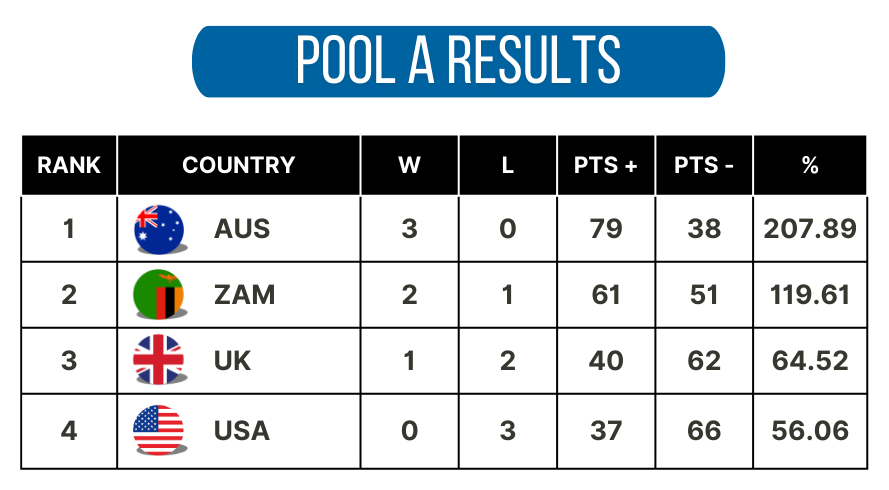The width and height of the screenshot is (889, 490).
Task: Click the 119.61 percentage cell
Action: point(810,295)
